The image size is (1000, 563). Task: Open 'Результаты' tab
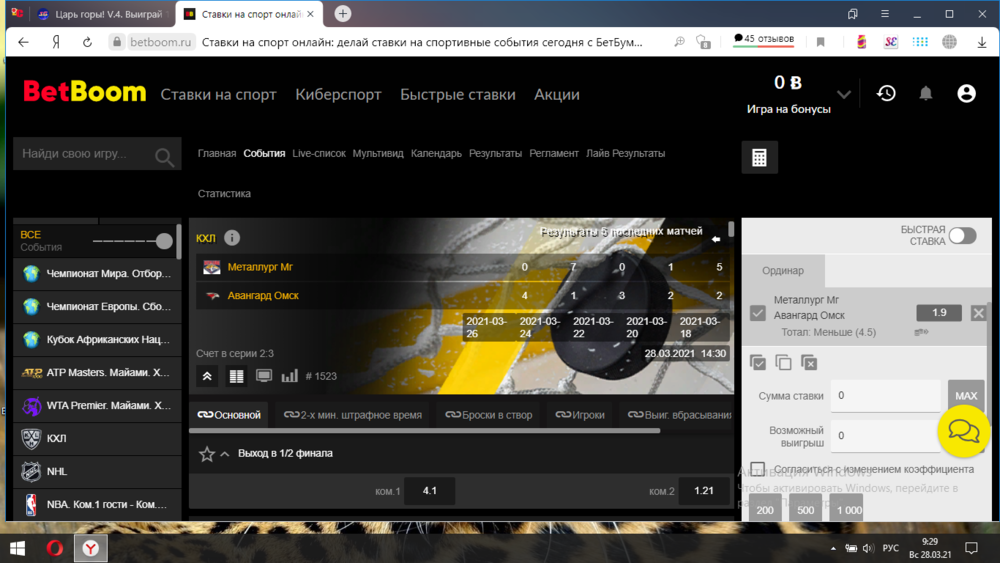[496, 153]
